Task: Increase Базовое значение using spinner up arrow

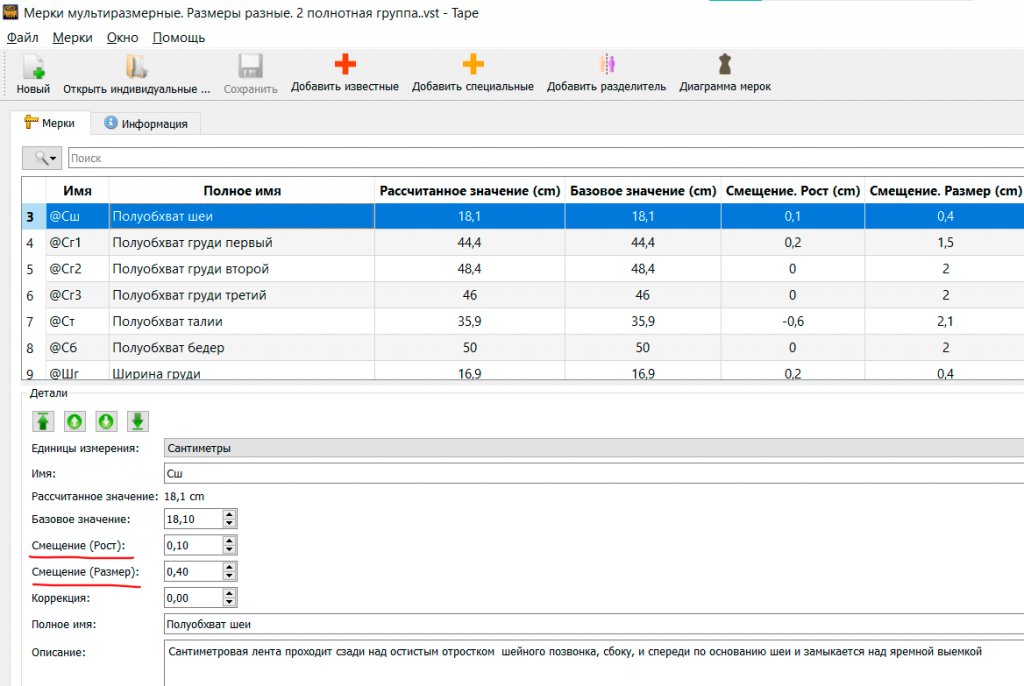Action: coord(229,514)
